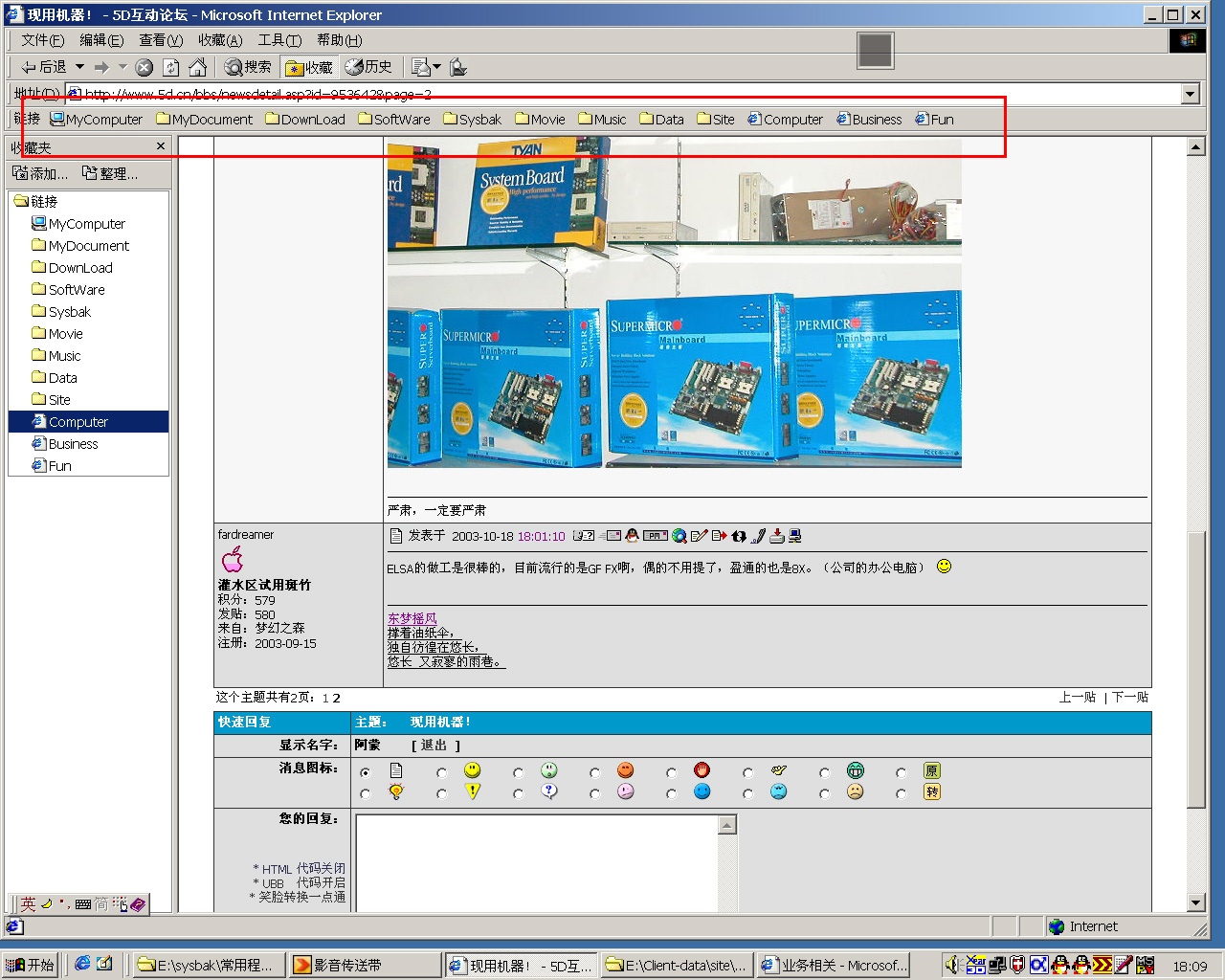Open the 帮助(H) menu

339,40
